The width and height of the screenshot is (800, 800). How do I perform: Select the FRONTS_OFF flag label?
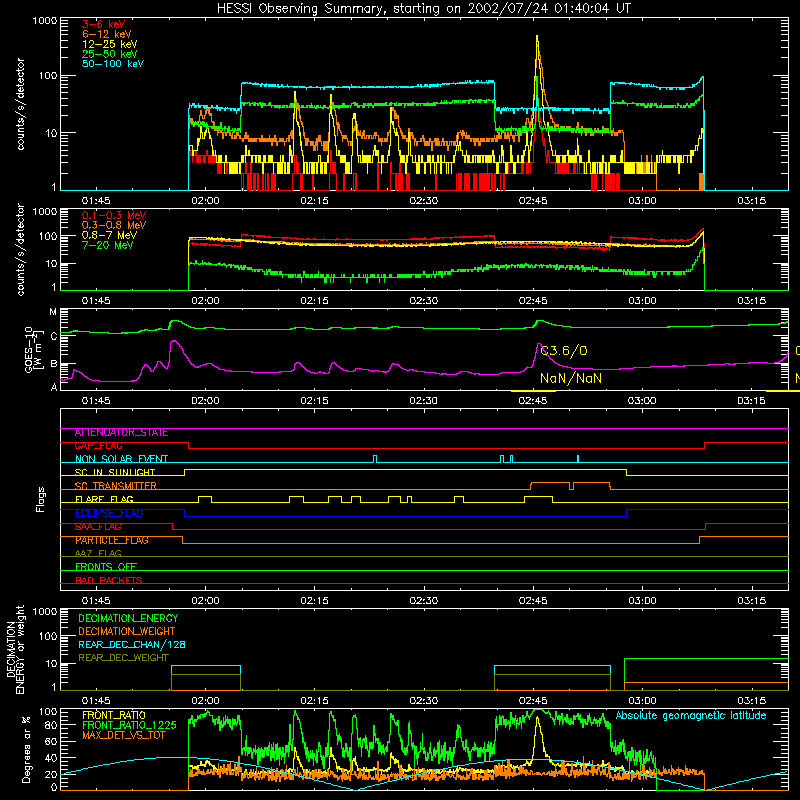[106, 566]
